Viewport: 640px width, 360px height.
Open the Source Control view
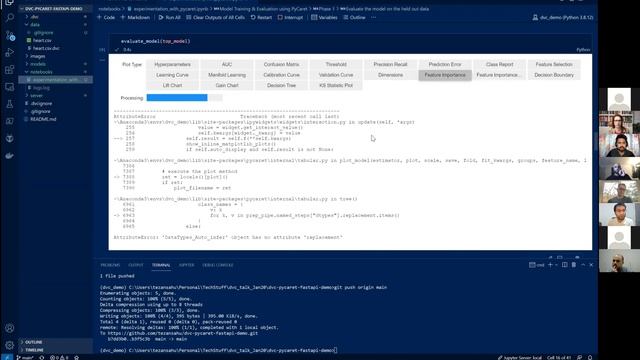[x=9, y=35]
